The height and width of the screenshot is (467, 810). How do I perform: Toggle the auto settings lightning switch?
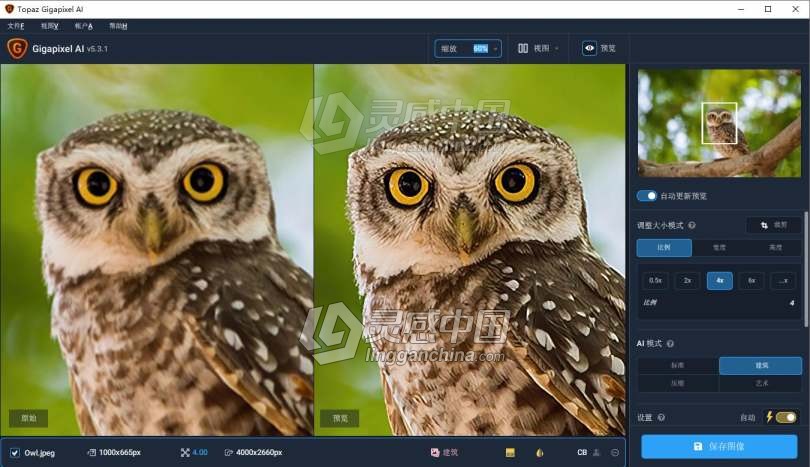786,417
